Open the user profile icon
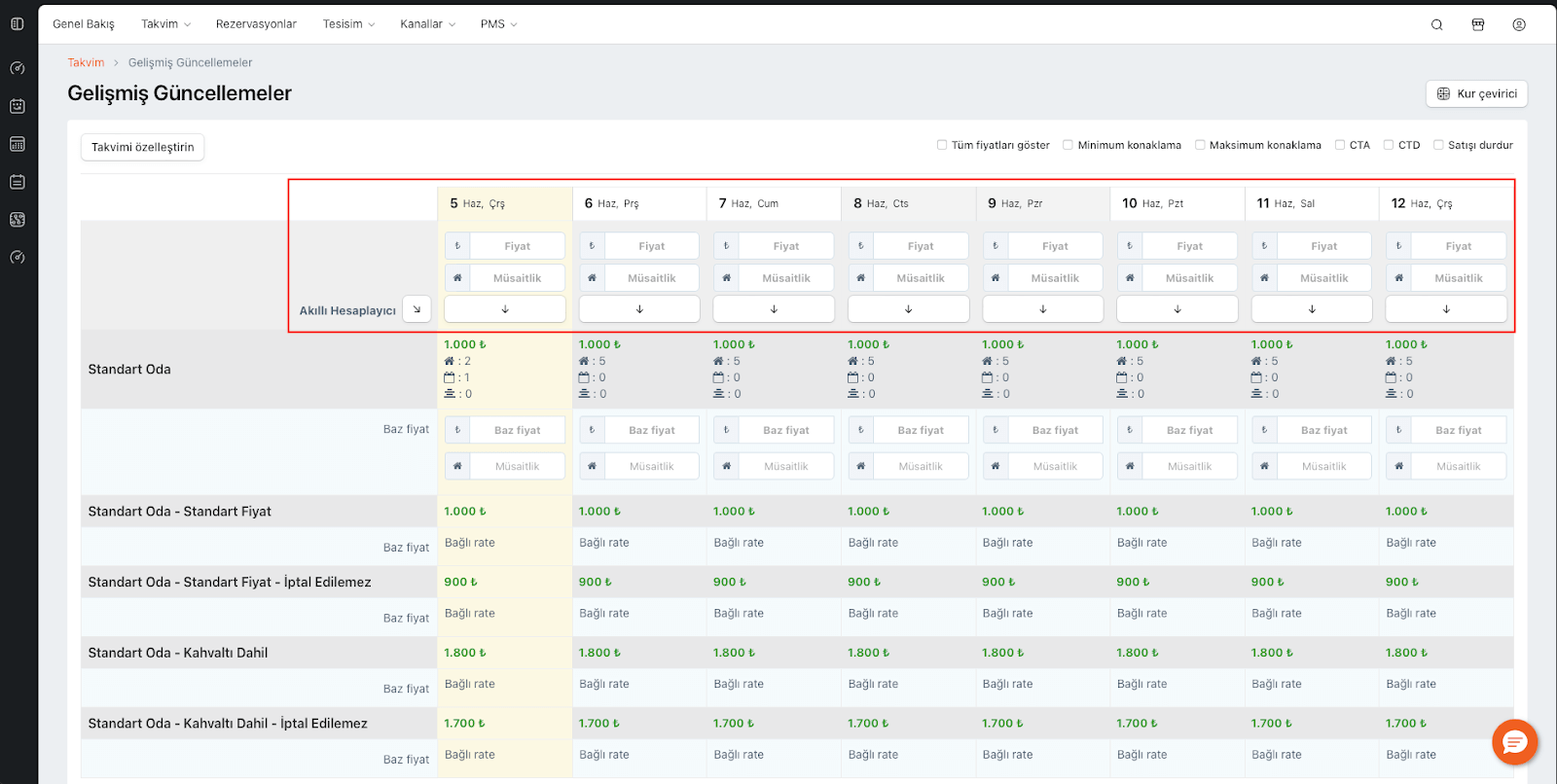 (x=1518, y=24)
